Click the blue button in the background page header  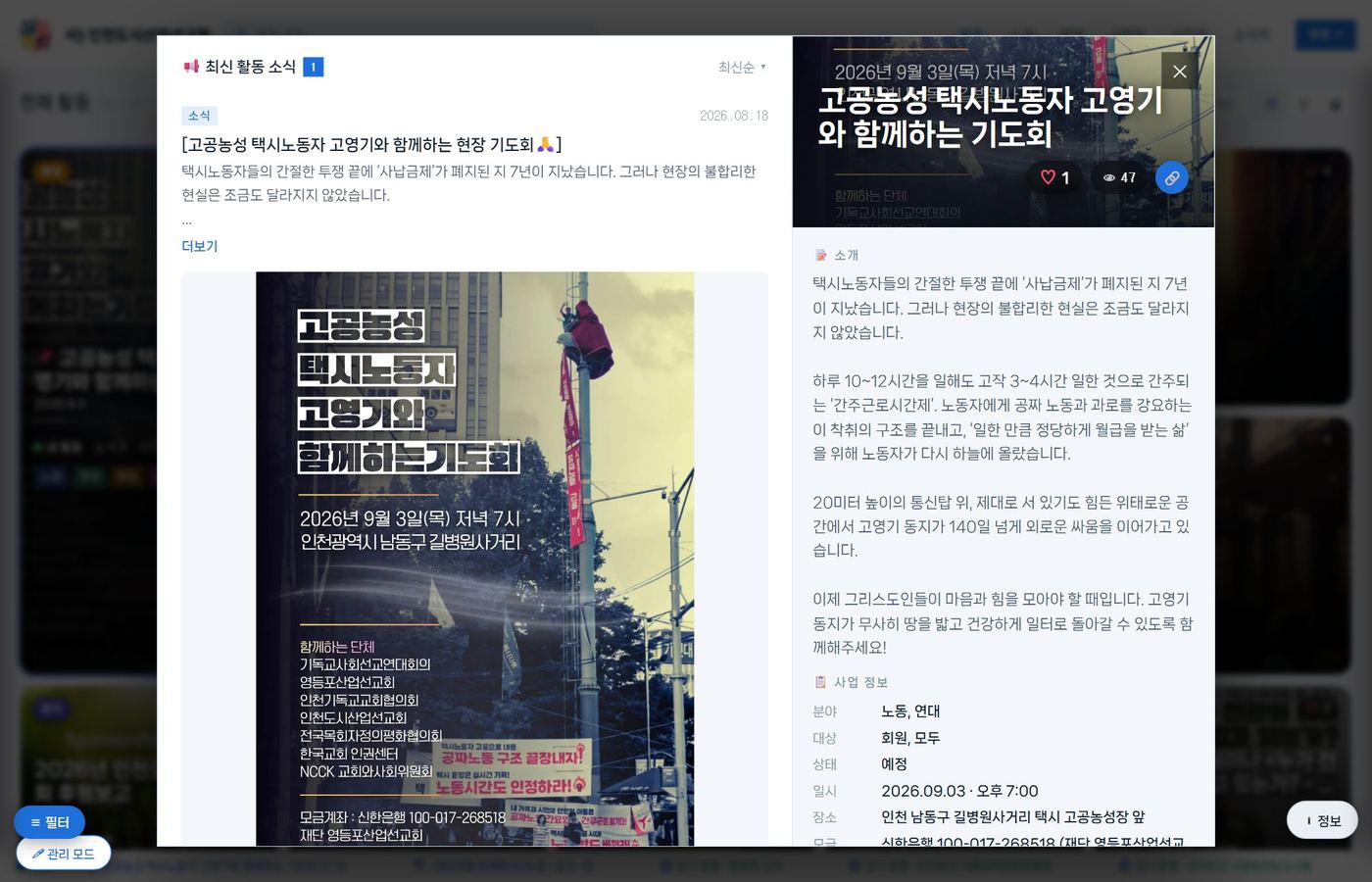coord(1325,35)
